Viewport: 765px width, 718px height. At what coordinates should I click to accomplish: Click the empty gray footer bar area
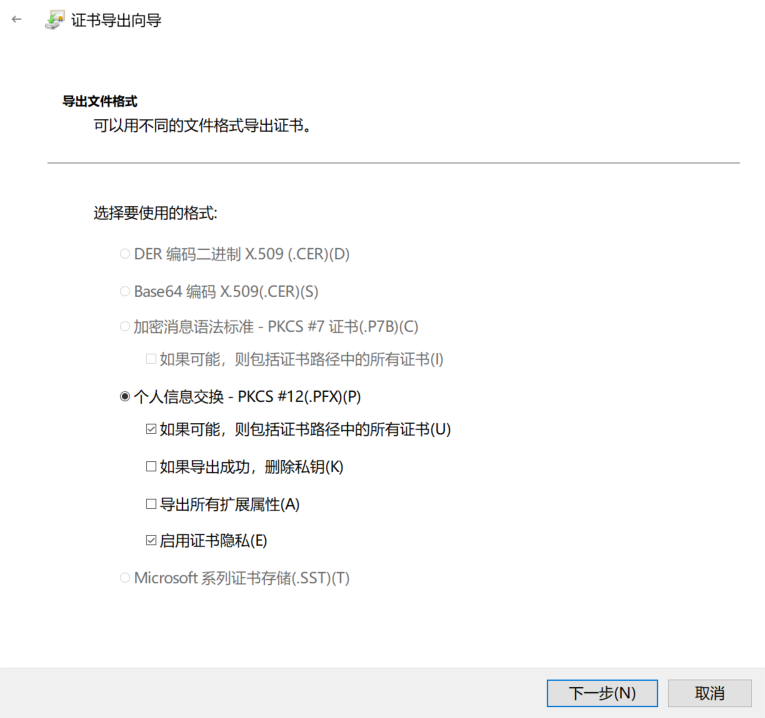pos(273,693)
